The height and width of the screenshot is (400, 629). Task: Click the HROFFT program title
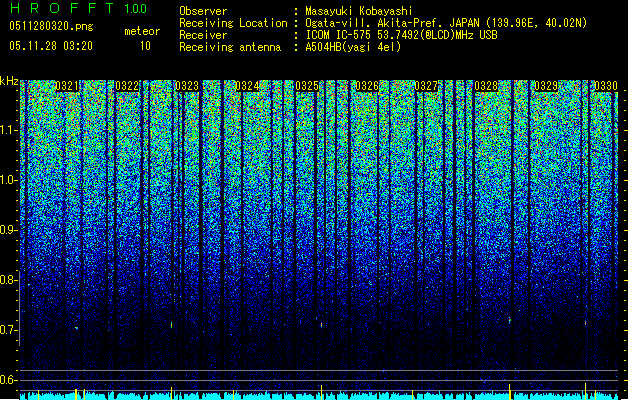point(62,8)
